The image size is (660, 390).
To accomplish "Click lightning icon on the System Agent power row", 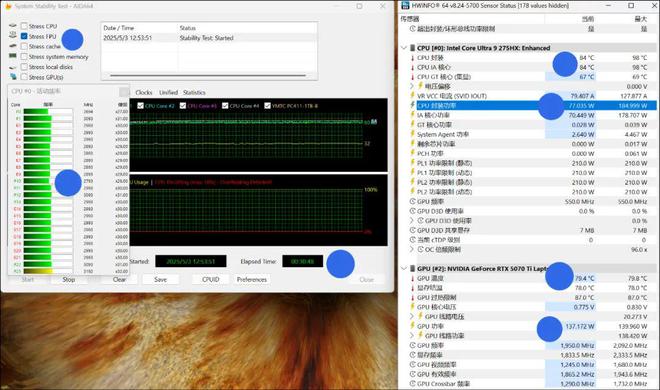I will tap(412, 134).
